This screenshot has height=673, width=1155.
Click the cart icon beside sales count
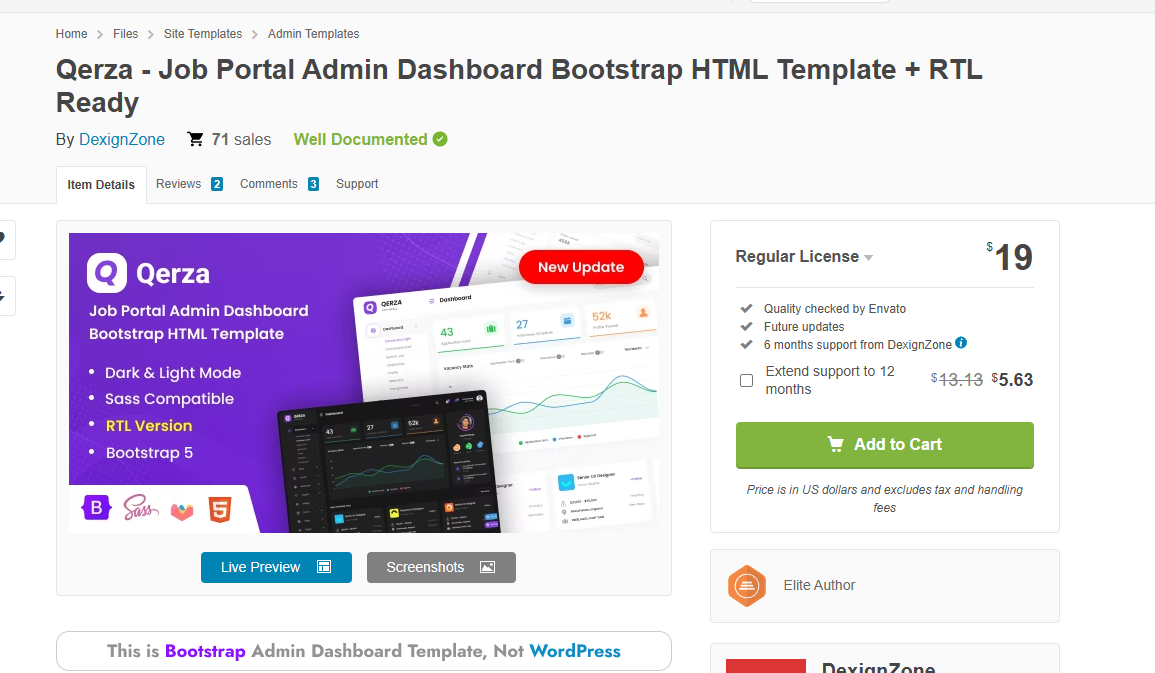196,138
